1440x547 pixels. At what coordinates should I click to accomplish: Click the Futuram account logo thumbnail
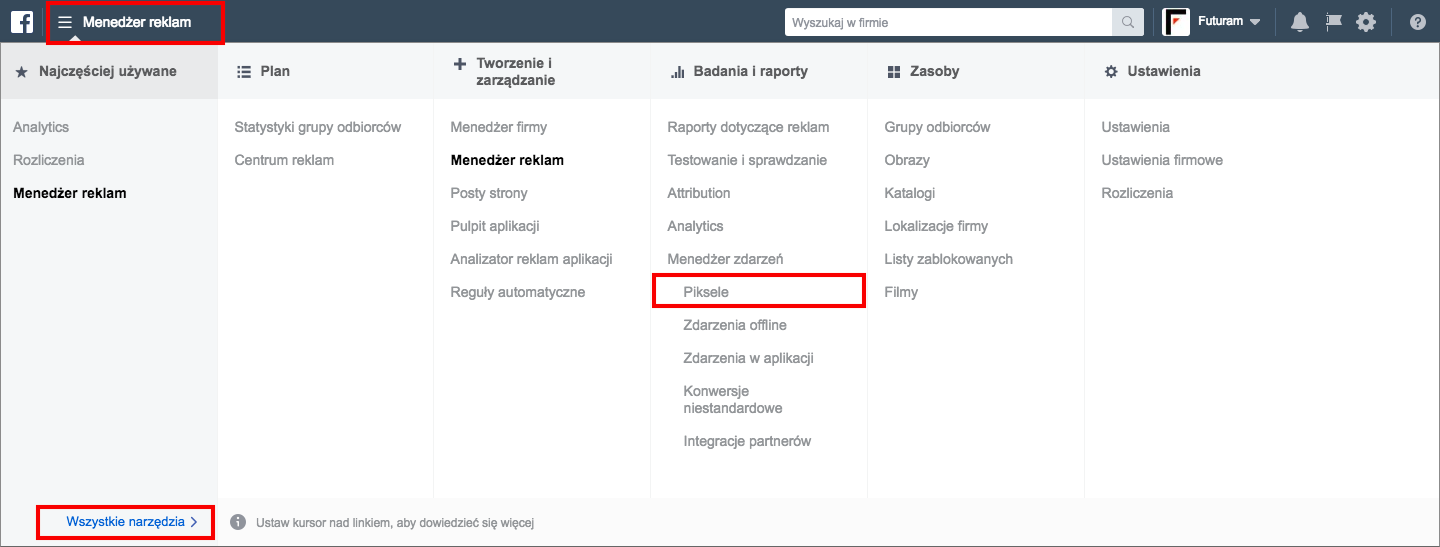[x=1176, y=22]
